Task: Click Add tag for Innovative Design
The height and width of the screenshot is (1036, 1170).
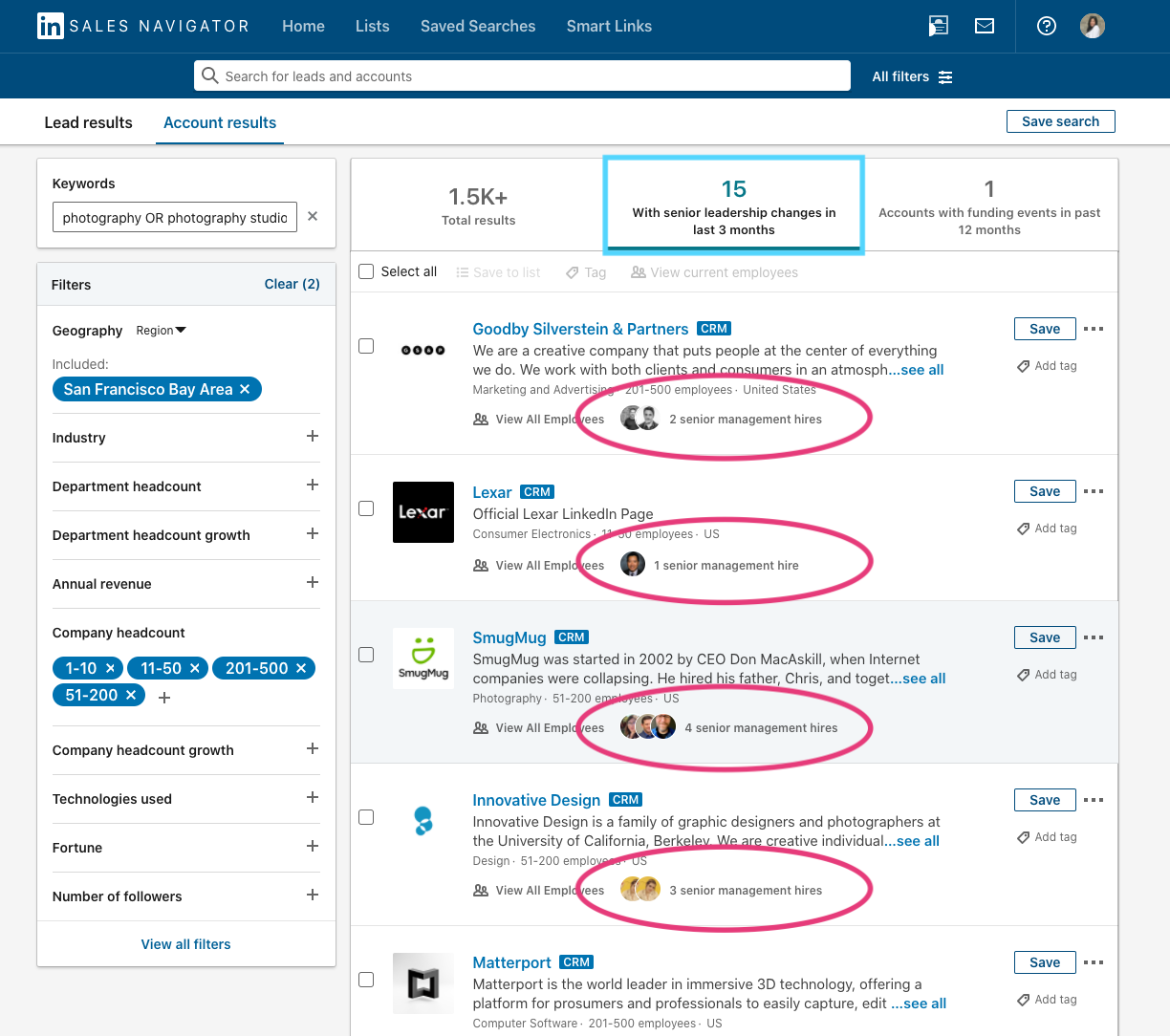Action: (x=1048, y=837)
